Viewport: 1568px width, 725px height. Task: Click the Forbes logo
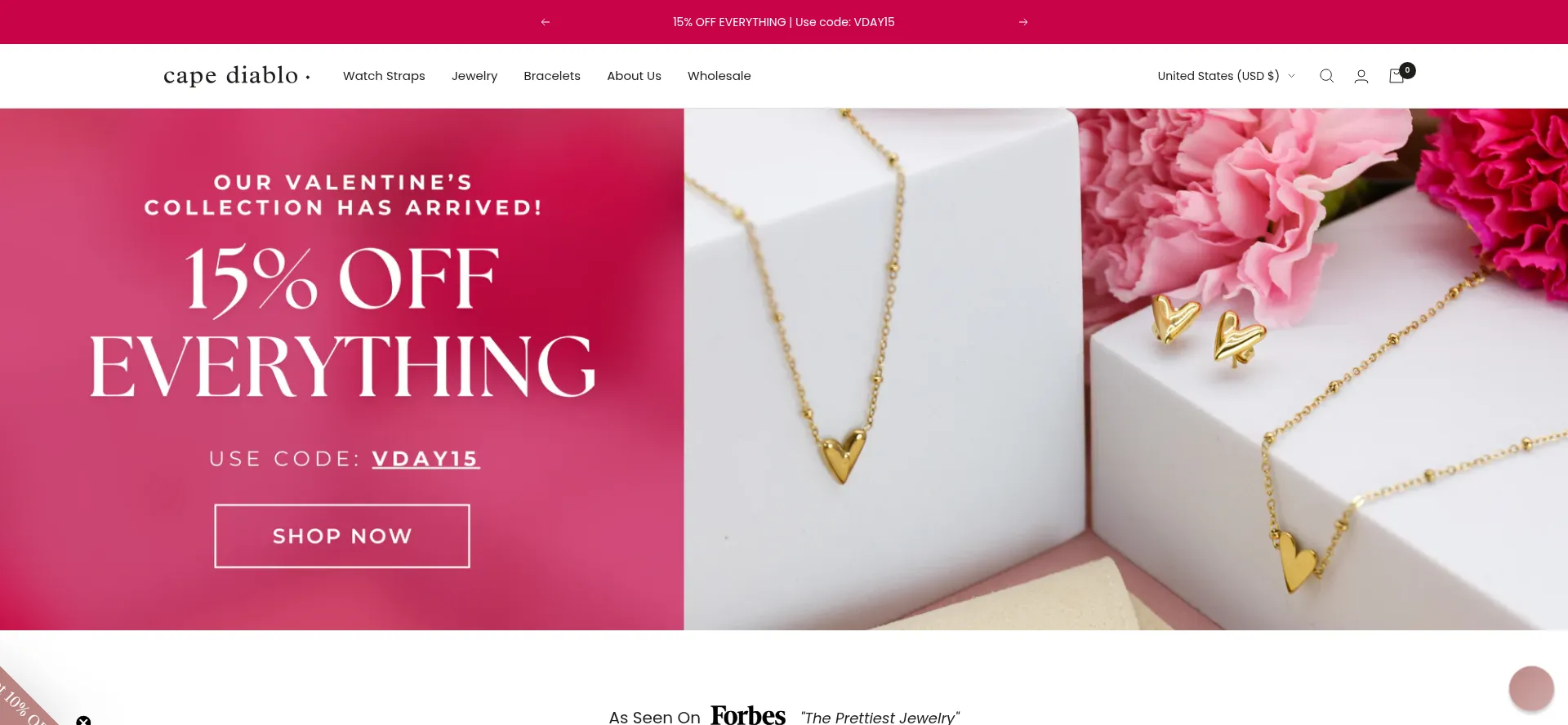(x=748, y=716)
